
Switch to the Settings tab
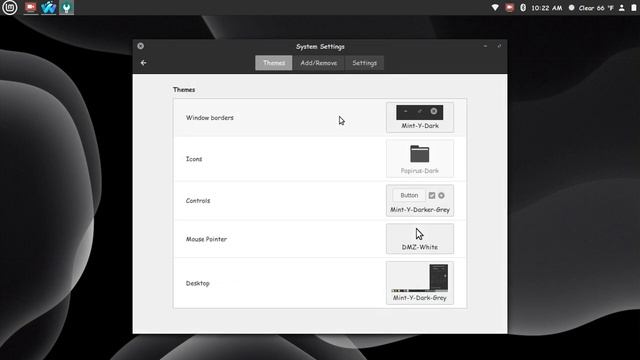pos(364,63)
